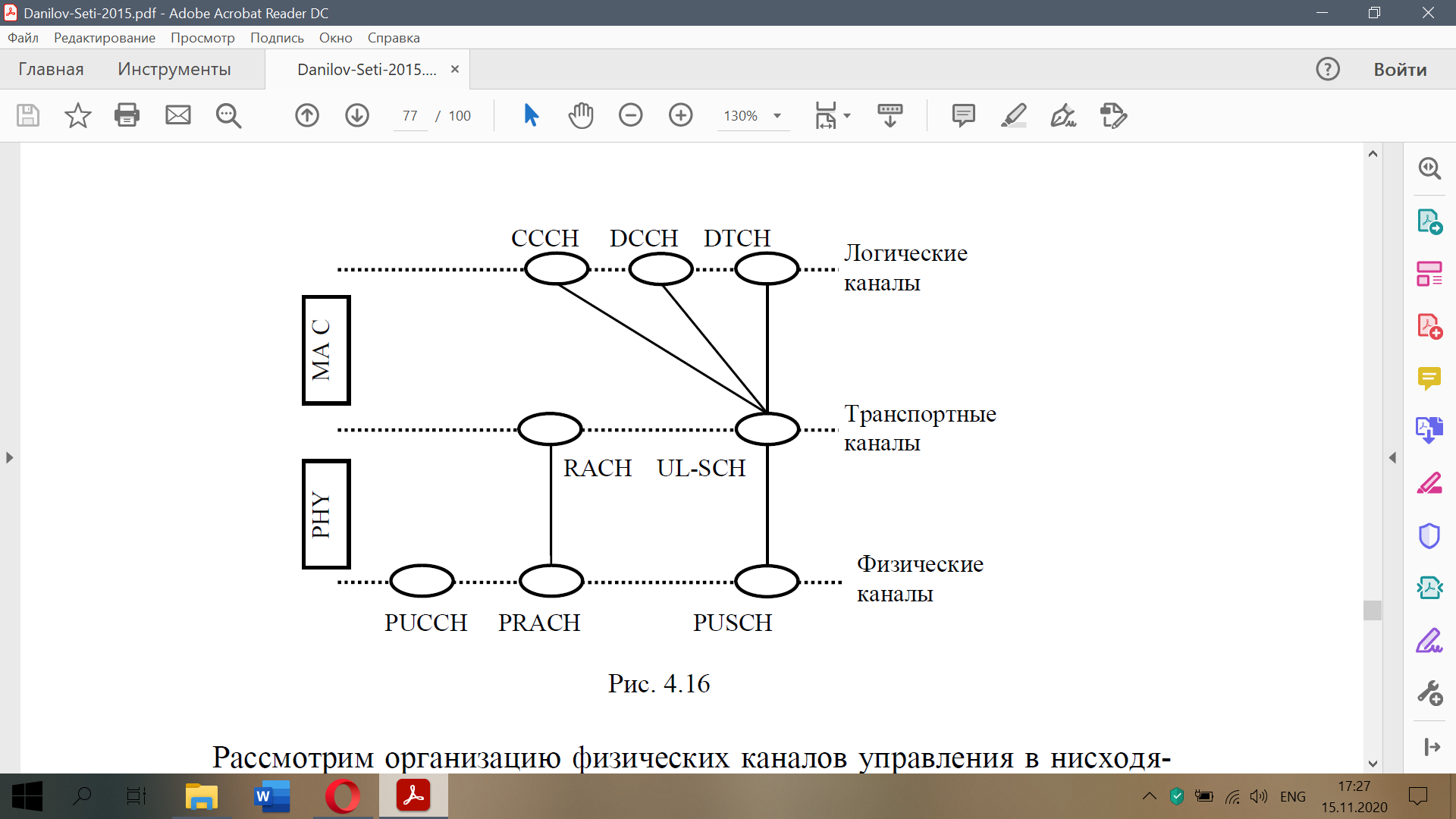
Task: Click the page number field showing 77
Action: 410,115
